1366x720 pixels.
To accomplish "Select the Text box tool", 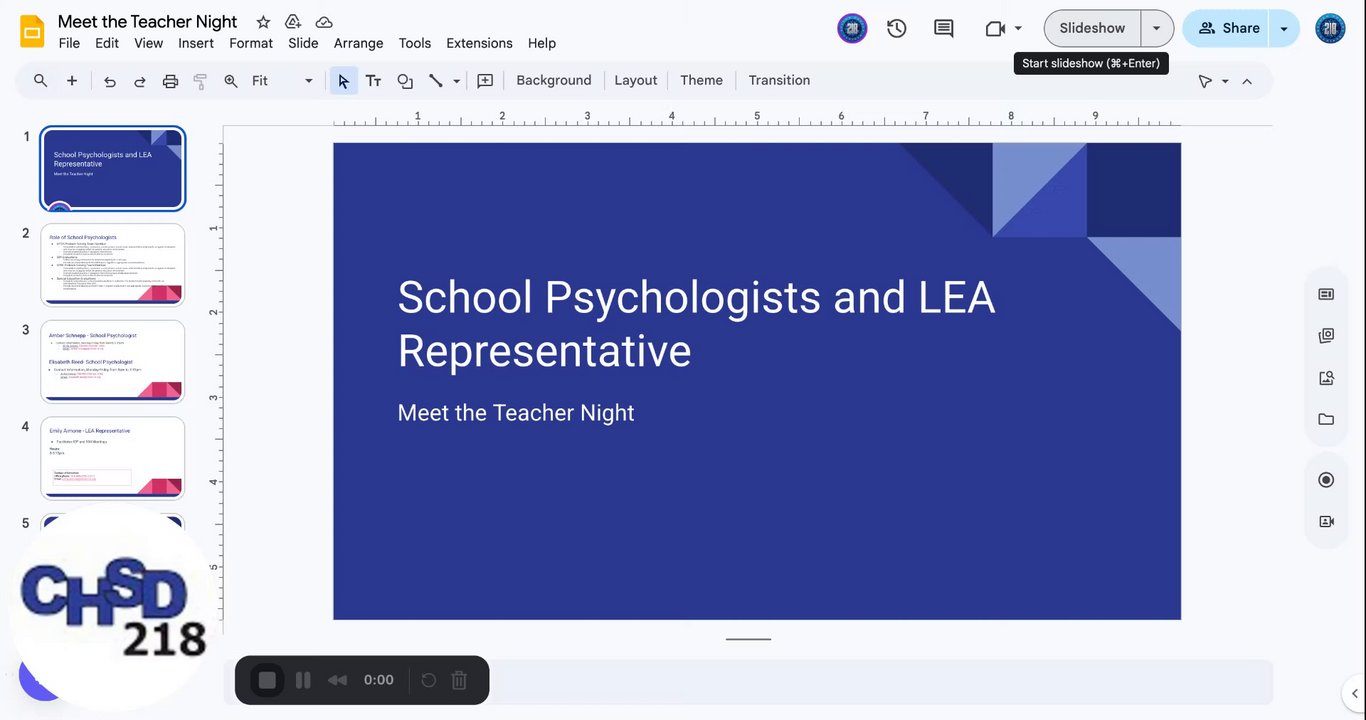I will 373,81.
